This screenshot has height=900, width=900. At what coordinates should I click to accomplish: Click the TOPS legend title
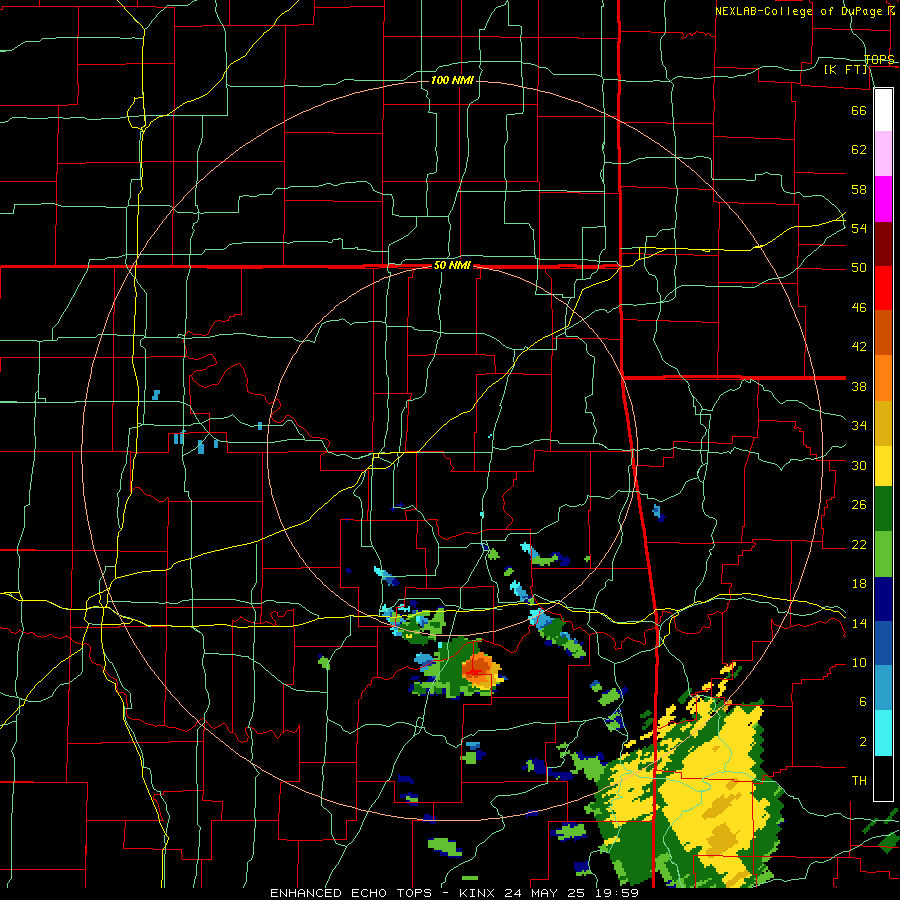coord(879,59)
